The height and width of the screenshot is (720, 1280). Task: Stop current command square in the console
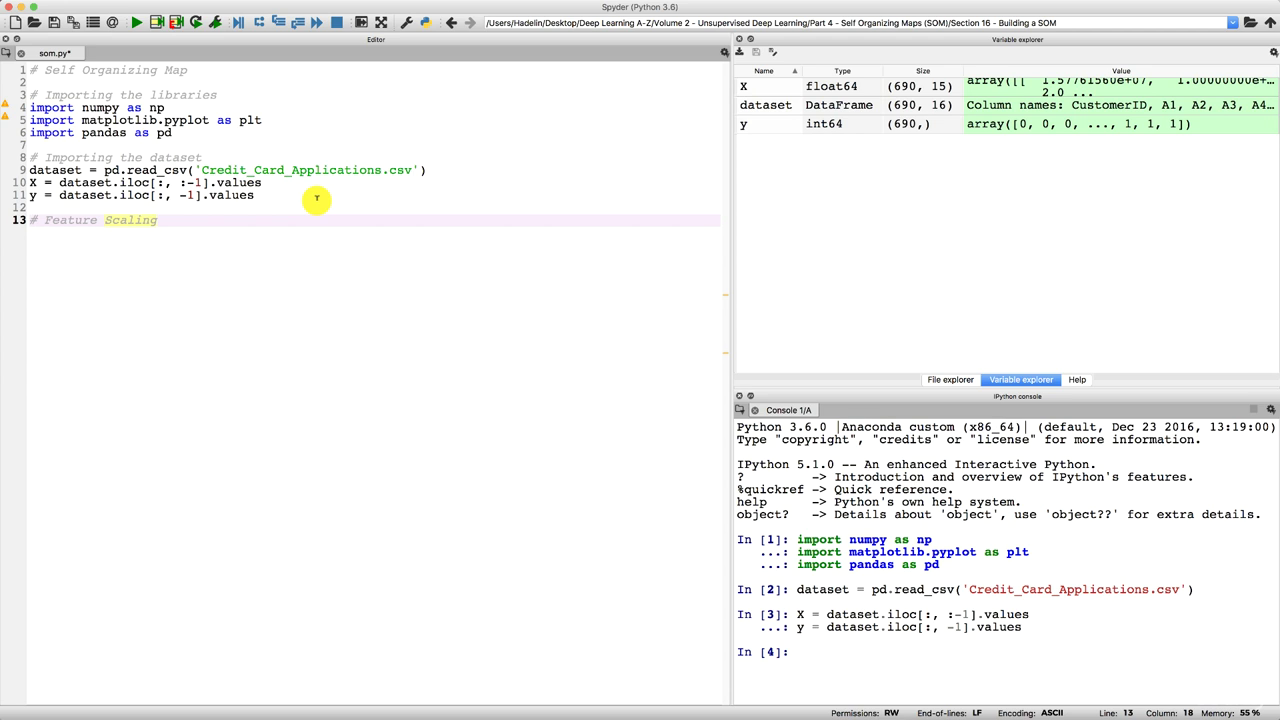tap(1253, 409)
